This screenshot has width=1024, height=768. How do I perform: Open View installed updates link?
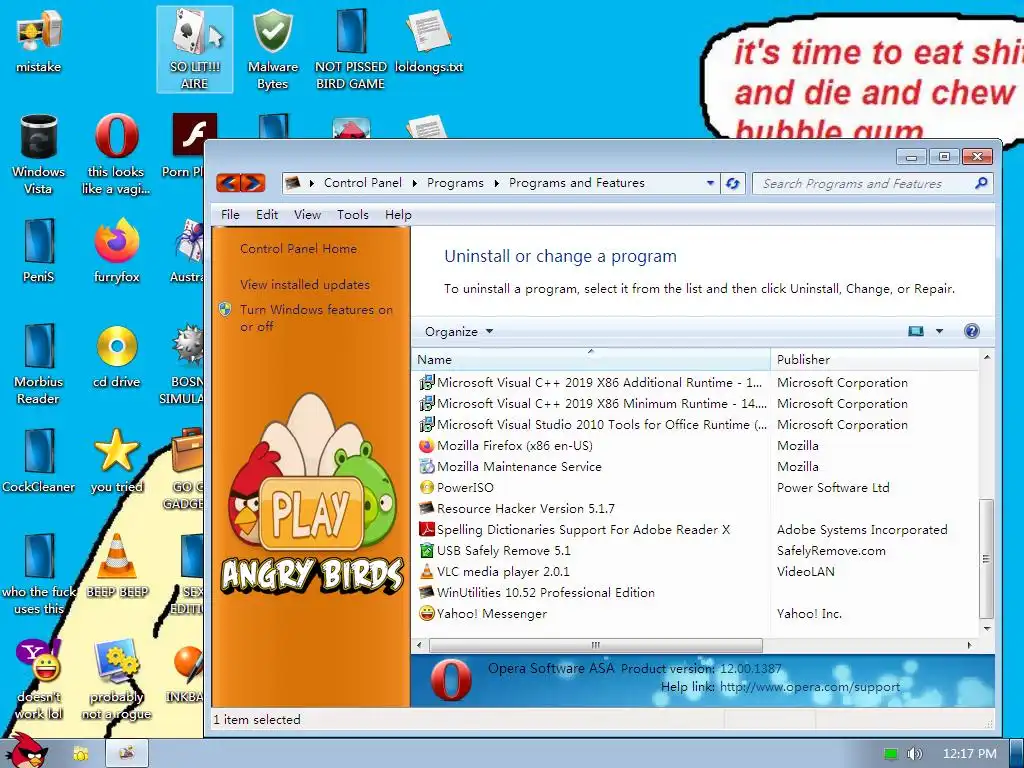click(x=305, y=285)
